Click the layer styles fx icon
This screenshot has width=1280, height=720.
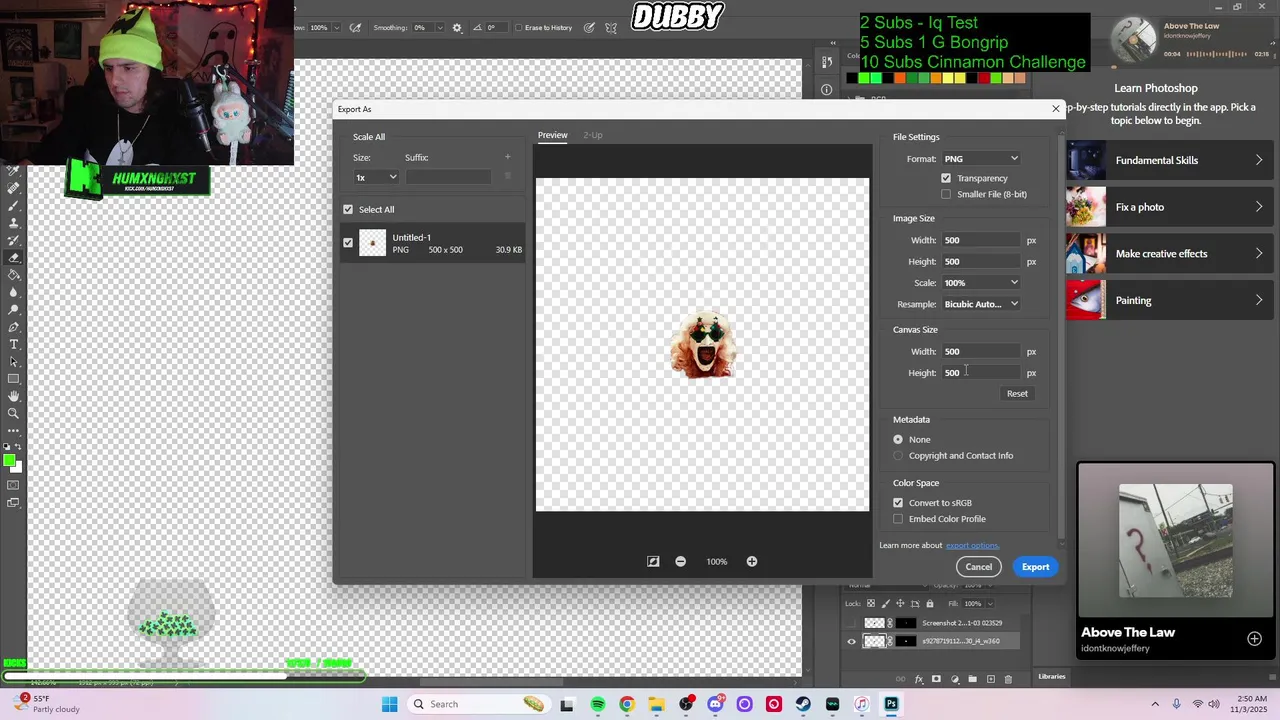click(x=919, y=679)
